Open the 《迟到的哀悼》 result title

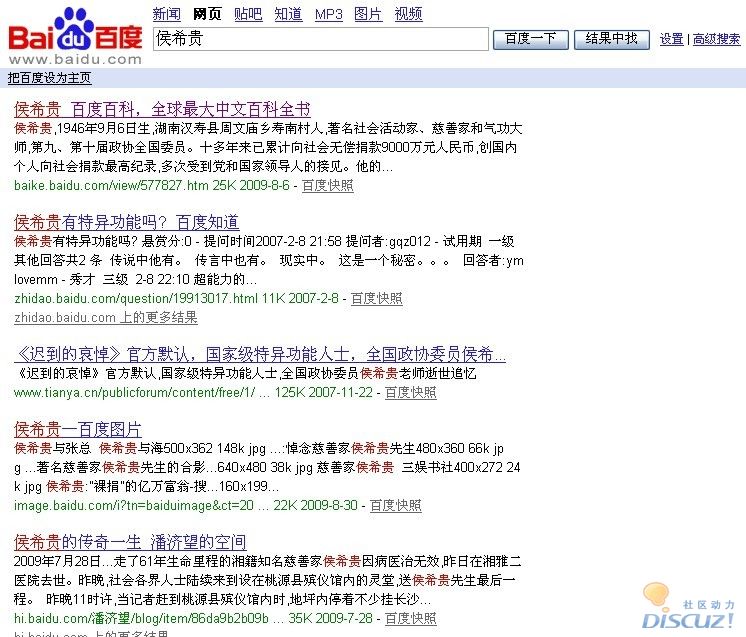260,354
